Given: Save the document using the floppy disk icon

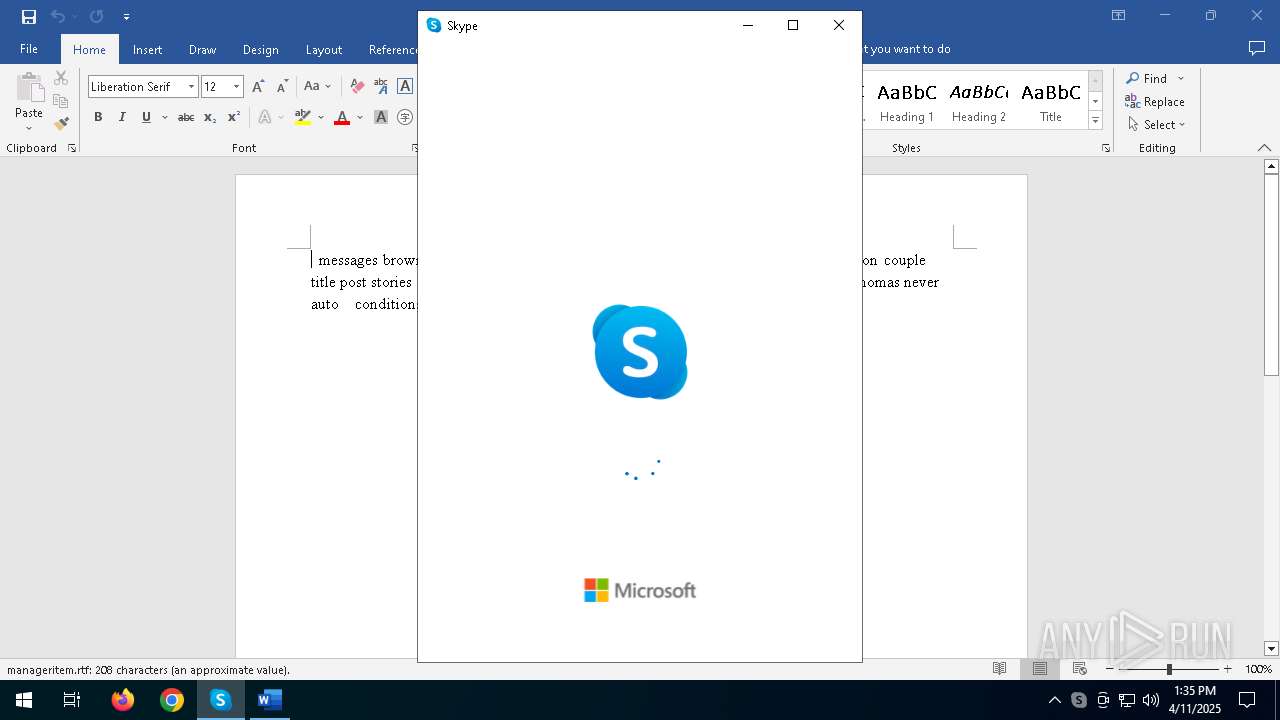Looking at the screenshot, I should (28, 16).
